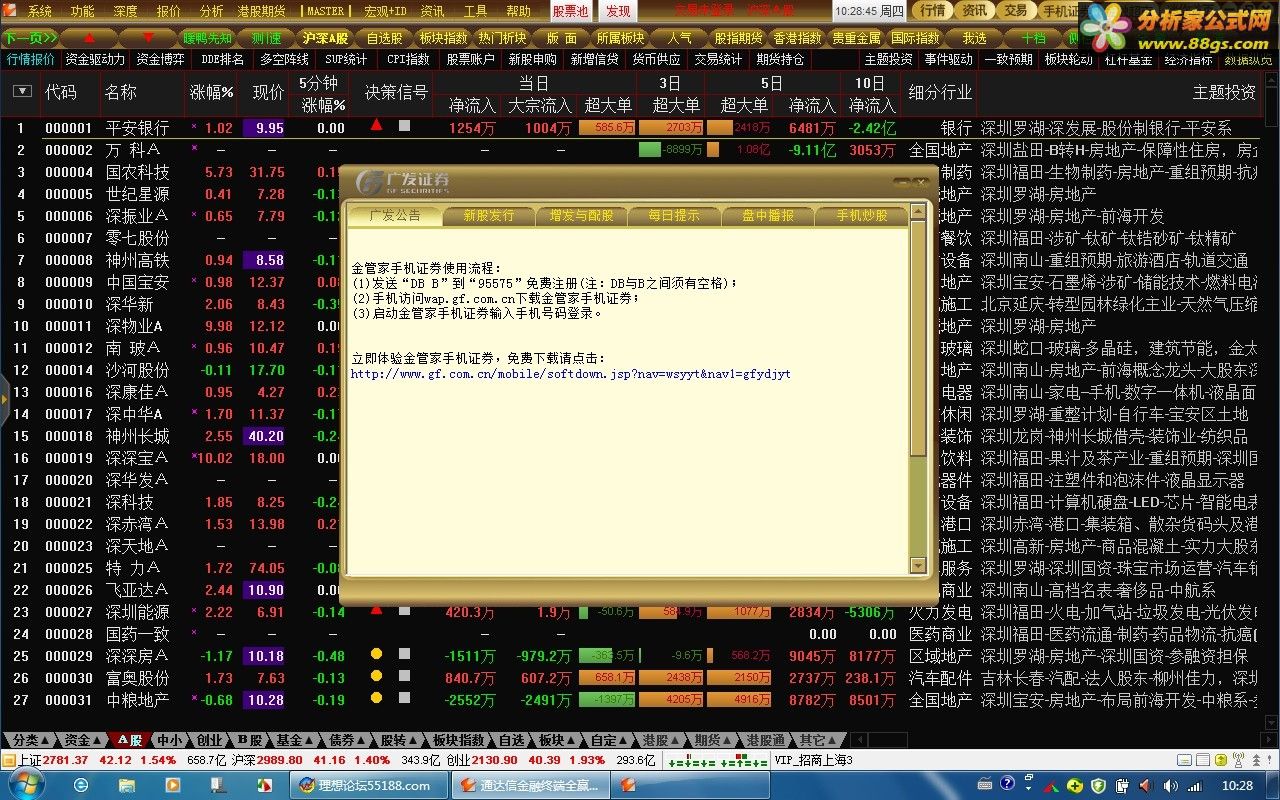Click yellow circle signal for 富奥股份
This screenshot has height=800, width=1280.
pyautogui.click(x=376, y=676)
